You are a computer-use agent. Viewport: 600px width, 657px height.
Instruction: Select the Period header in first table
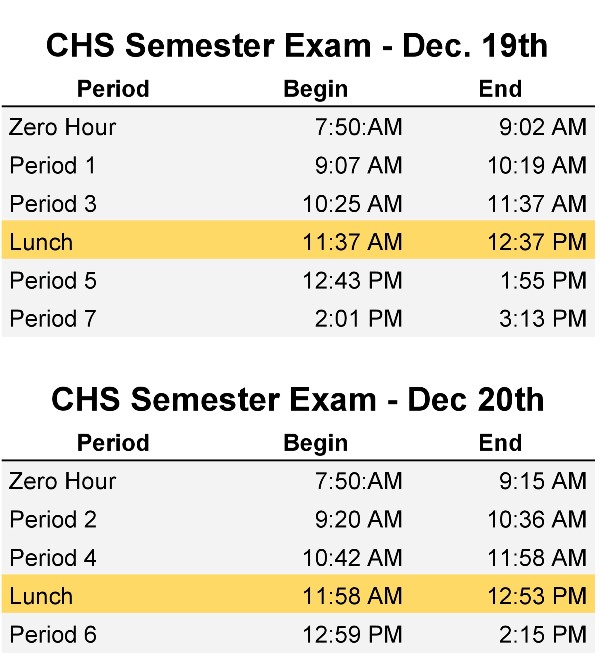(x=113, y=89)
